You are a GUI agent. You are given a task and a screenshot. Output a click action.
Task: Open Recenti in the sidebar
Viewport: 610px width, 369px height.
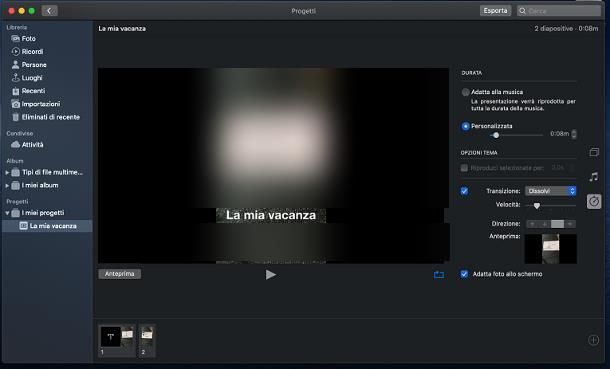[33, 91]
